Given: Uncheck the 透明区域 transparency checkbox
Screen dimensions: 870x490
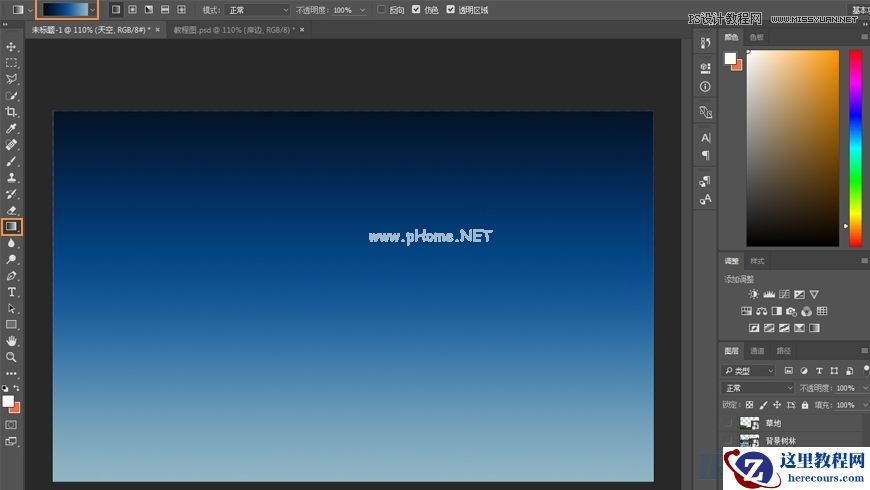Looking at the screenshot, I should click(x=451, y=9).
